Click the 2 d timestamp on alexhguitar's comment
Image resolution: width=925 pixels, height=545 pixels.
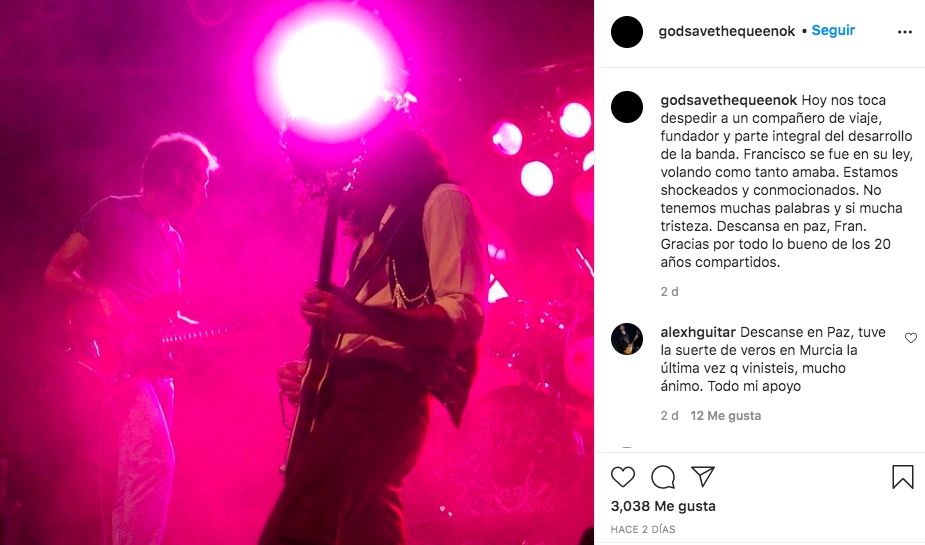(670, 416)
